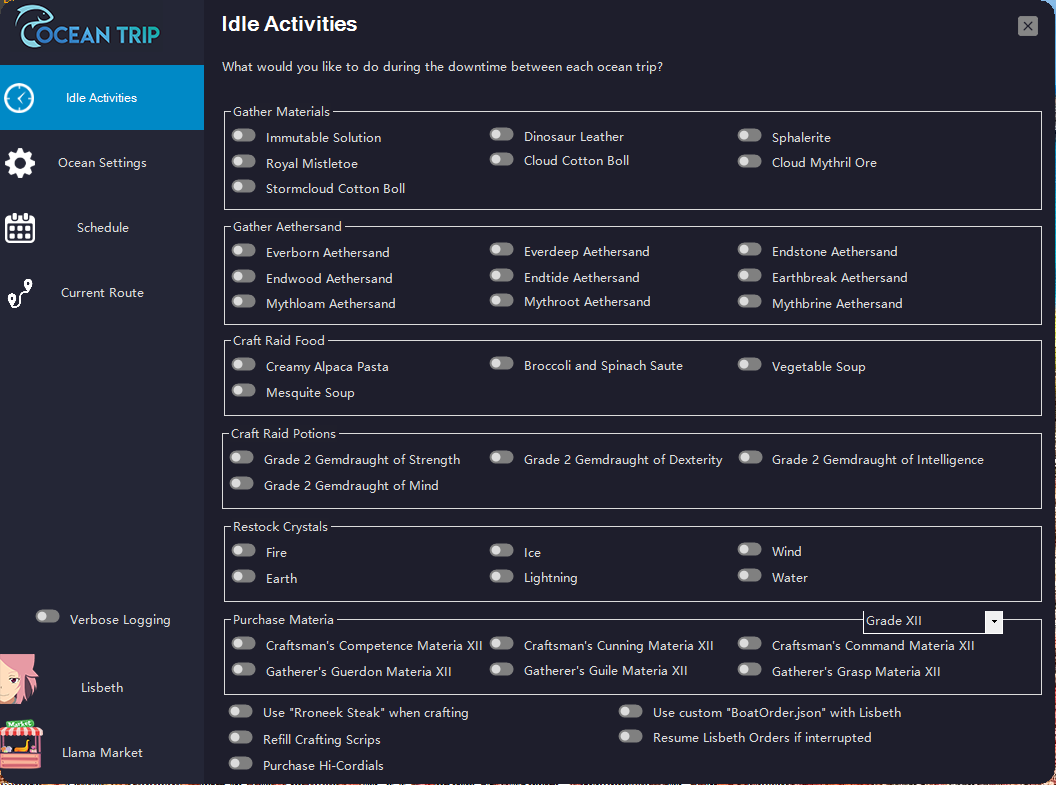Enable the Immutable Solution gathering toggle
This screenshot has width=1056, height=785.
pyautogui.click(x=243, y=135)
